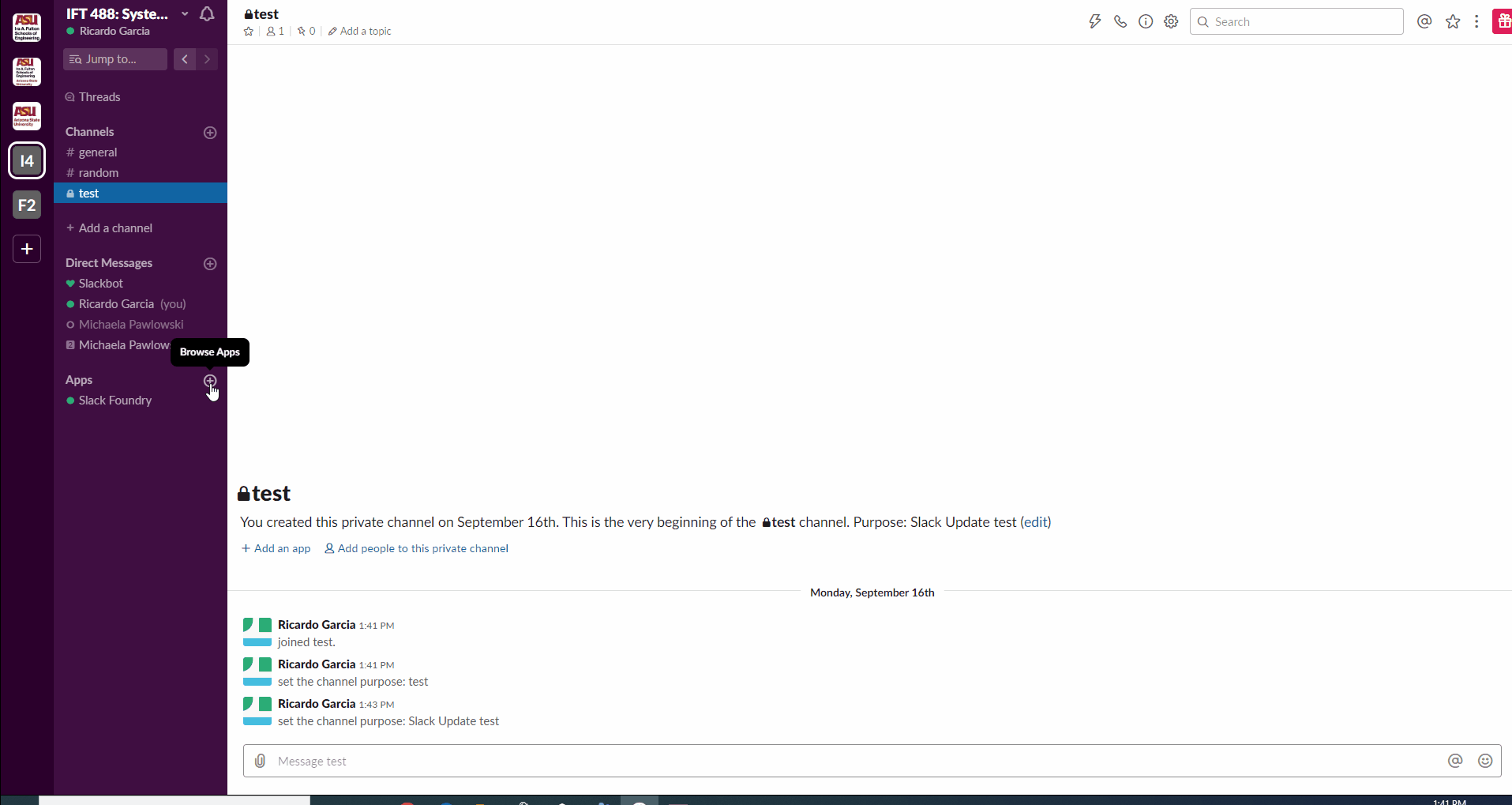Toggle notifications bell icon
Screen dimensions: 1512x805
[207, 14]
